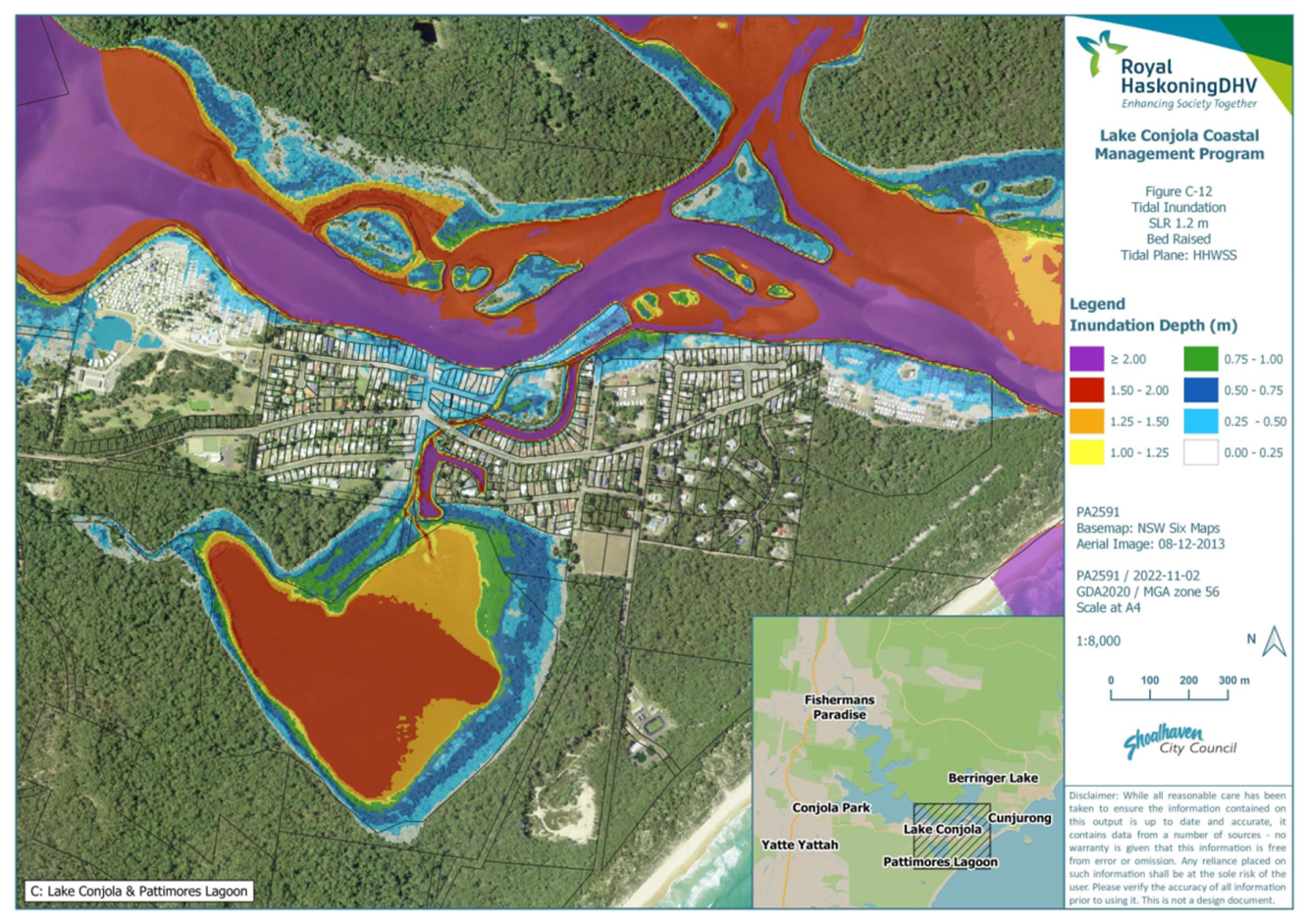
Task: Choose the dark blue 0.50 - 0.75 swatch
Action: point(1200,390)
